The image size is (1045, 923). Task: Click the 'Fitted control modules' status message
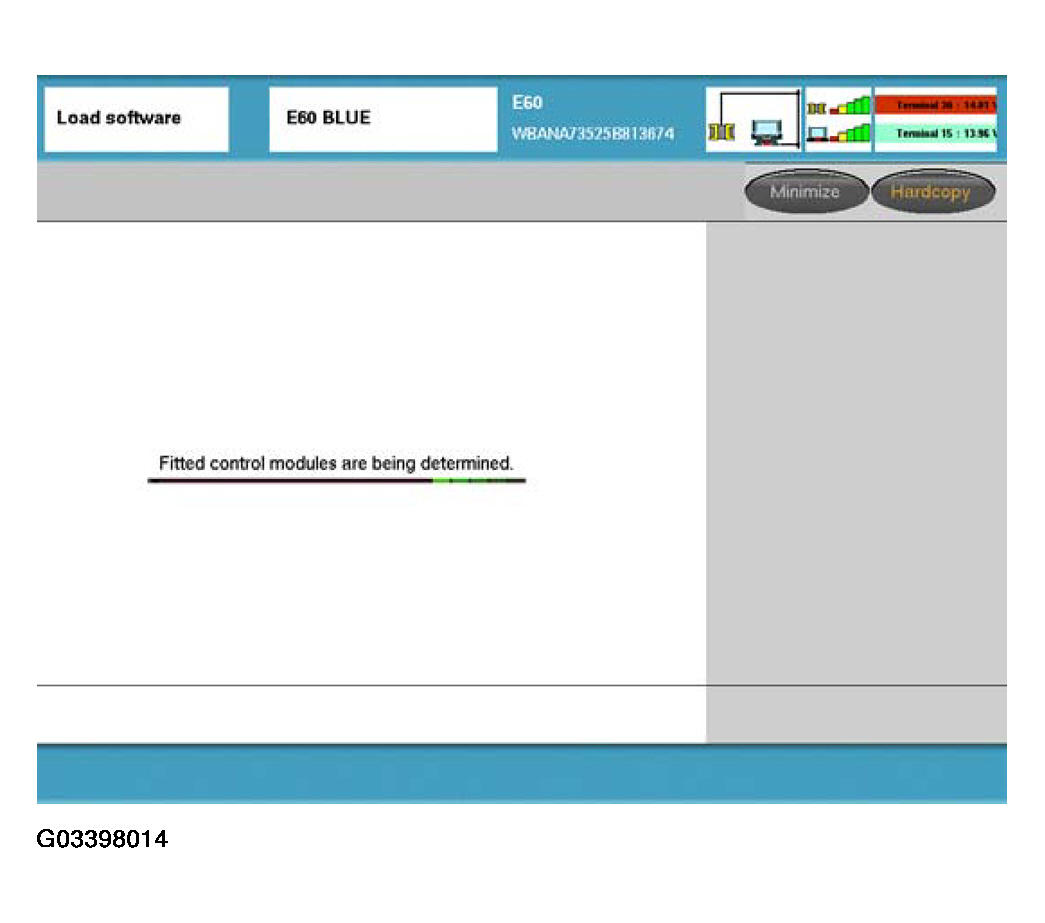336,464
